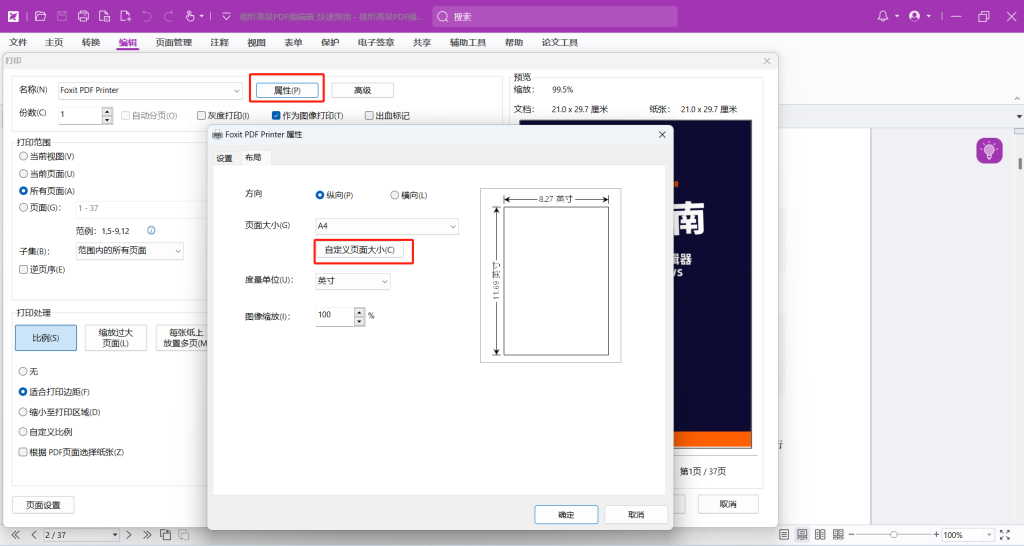This screenshot has height=546, width=1024.
Task: Open the 页面管理 menu tab
Action: coord(174,43)
